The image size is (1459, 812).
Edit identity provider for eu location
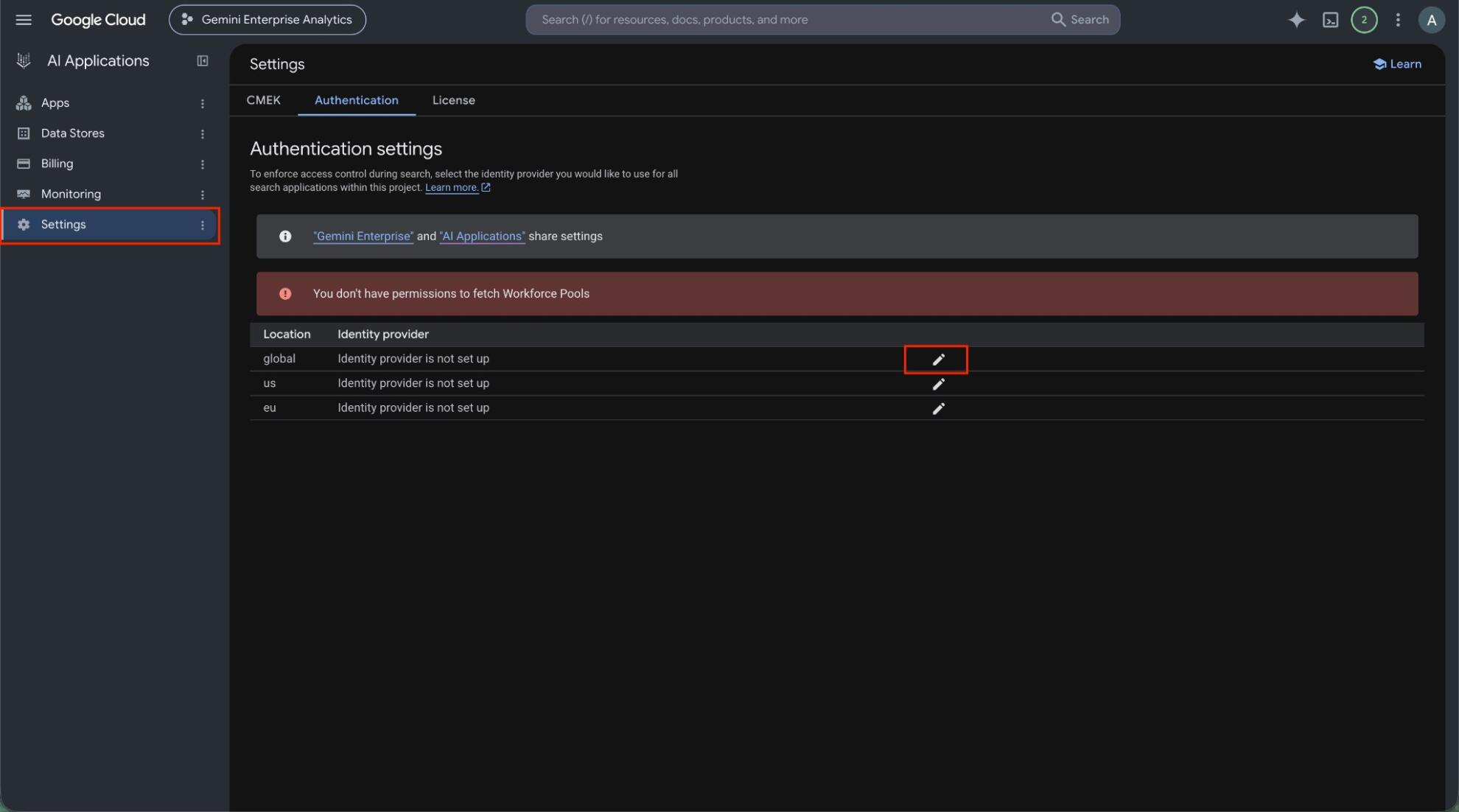[938, 408]
